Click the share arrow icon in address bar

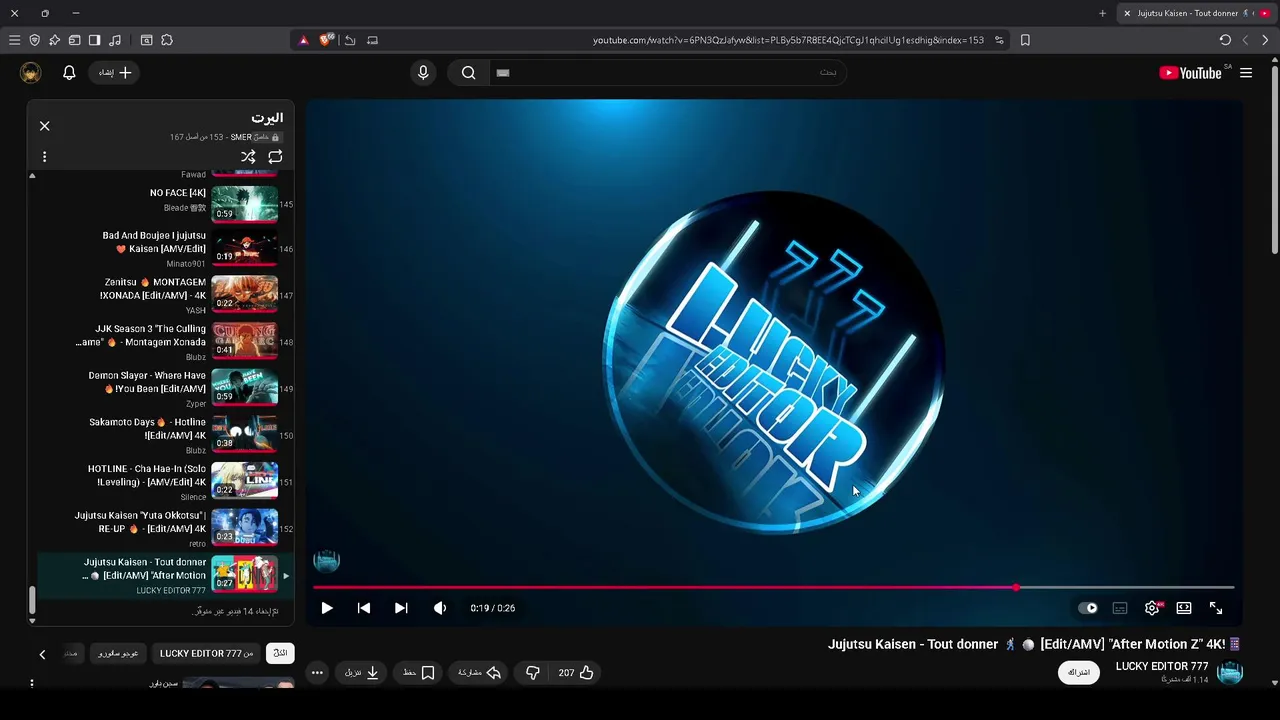coord(350,40)
